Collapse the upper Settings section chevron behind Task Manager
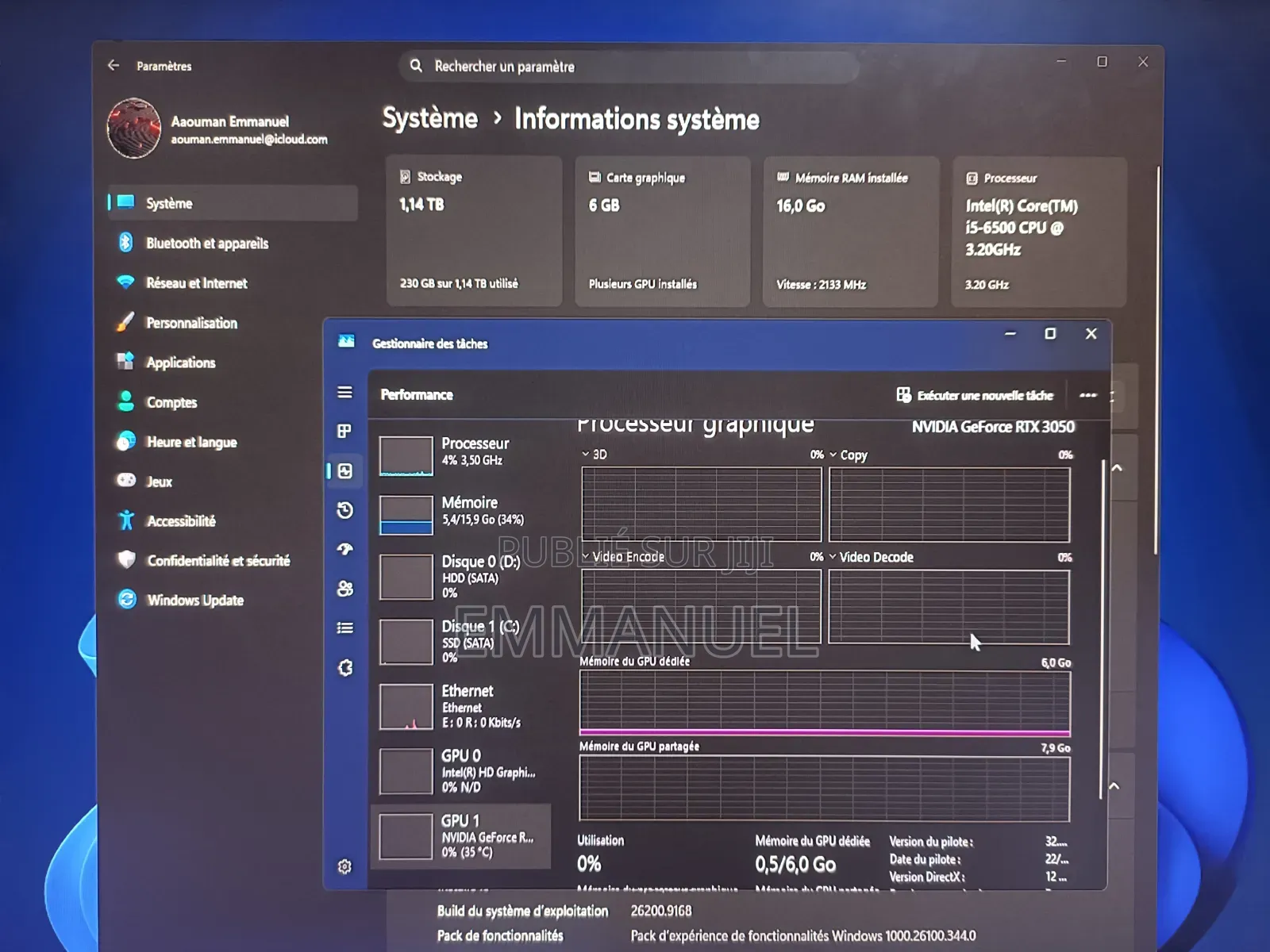The width and height of the screenshot is (1270, 952). [x=1117, y=468]
